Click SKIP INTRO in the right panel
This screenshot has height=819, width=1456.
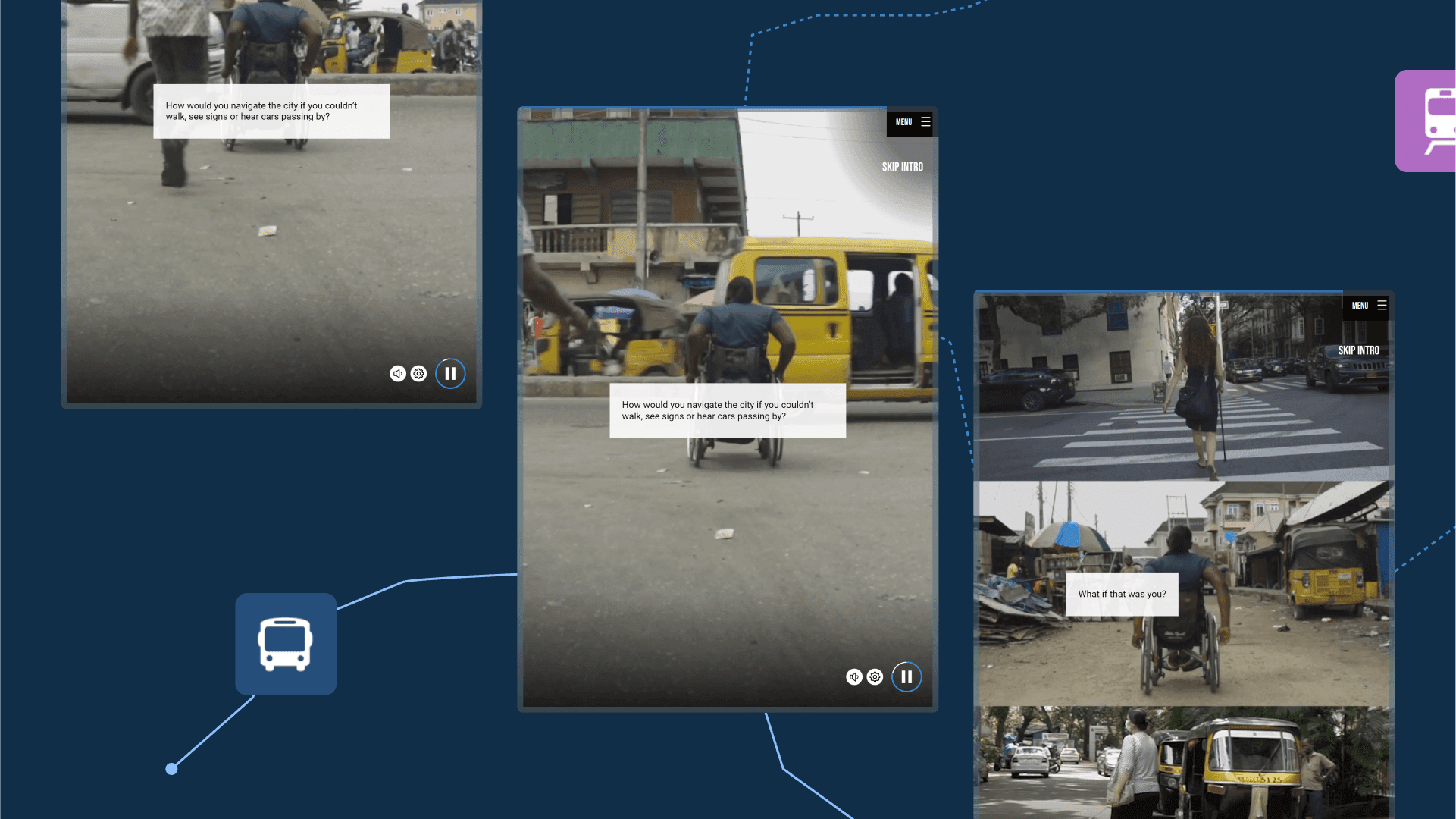point(1358,350)
